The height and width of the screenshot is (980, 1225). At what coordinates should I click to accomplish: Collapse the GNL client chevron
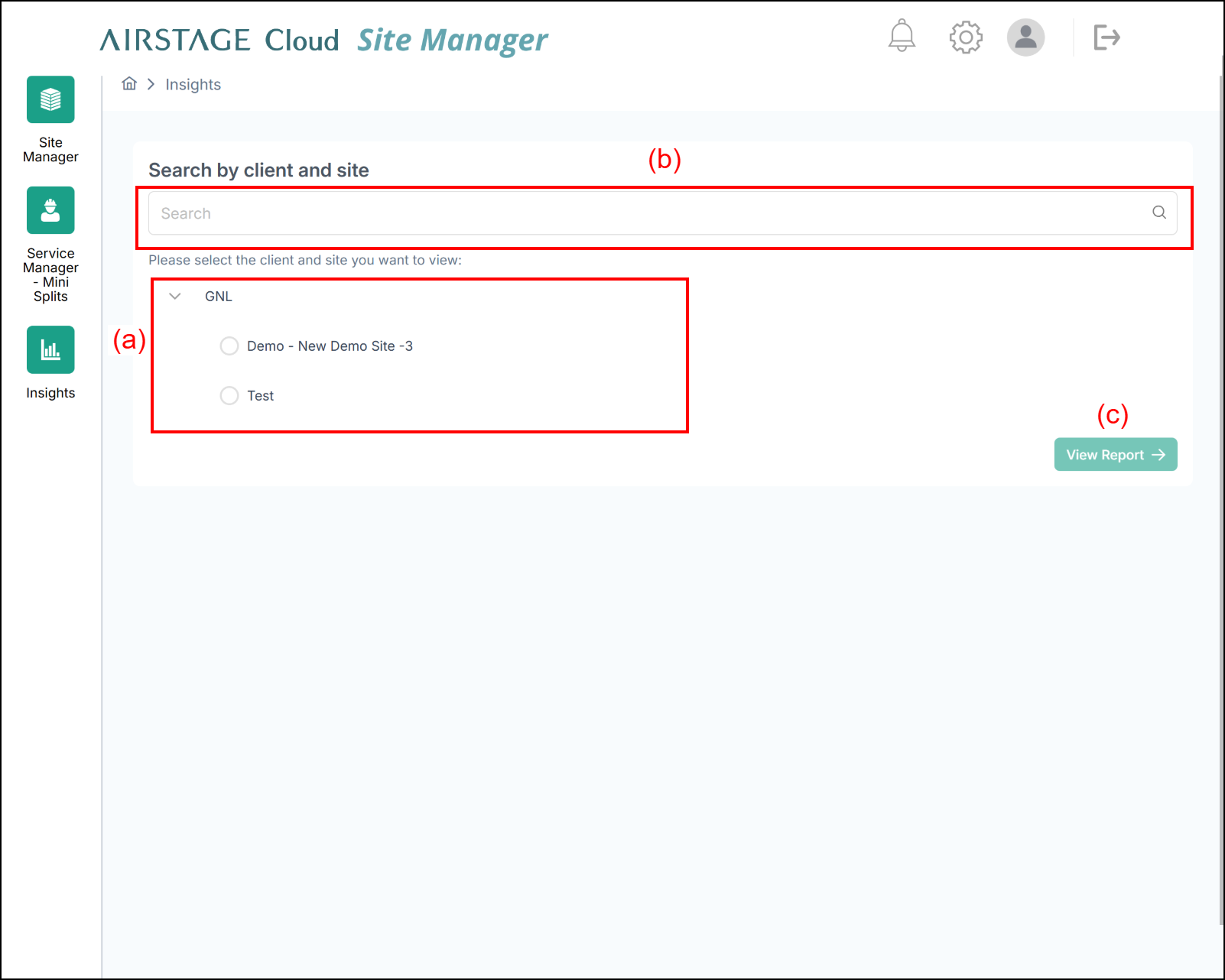(x=175, y=297)
